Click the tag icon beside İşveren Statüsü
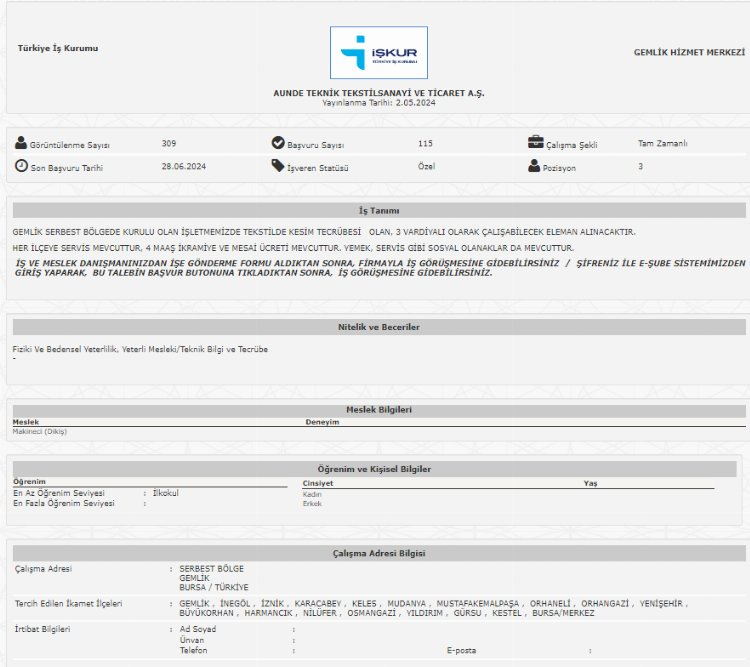The width and height of the screenshot is (750, 667). tap(278, 166)
